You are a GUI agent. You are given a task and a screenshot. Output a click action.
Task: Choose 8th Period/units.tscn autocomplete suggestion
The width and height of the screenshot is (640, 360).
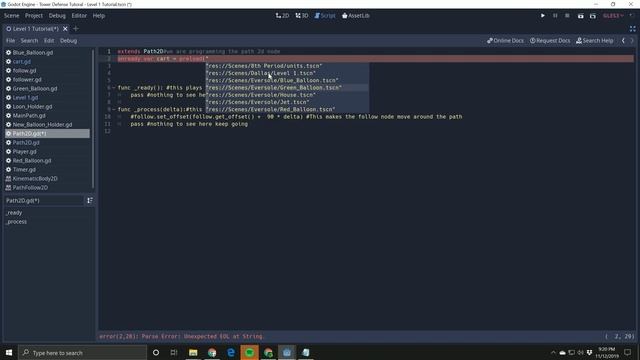click(x=287, y=66)
